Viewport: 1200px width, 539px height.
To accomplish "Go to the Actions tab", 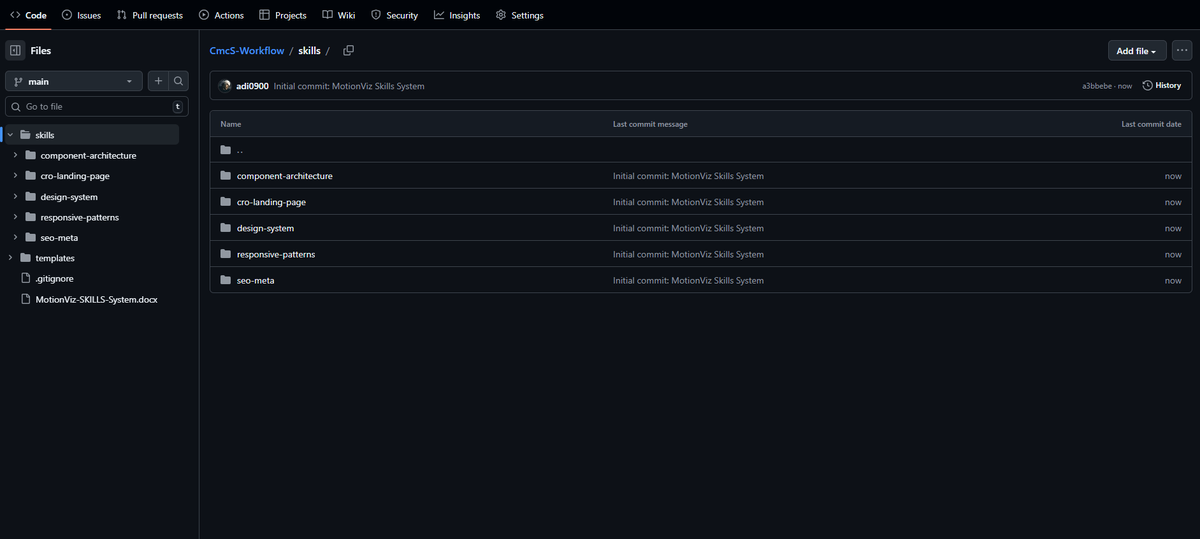I will coord(221,15).
